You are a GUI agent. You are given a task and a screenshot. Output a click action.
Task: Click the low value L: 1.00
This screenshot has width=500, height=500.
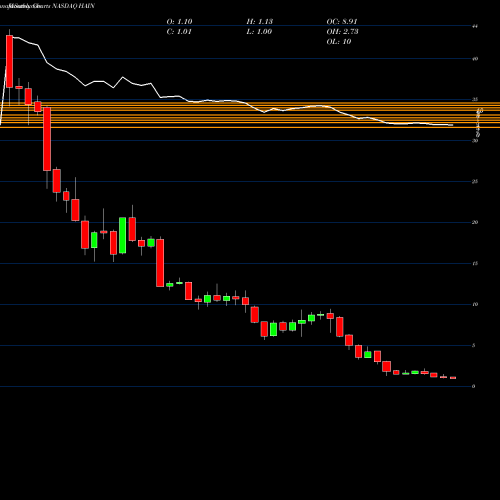[x=259, y=32]
